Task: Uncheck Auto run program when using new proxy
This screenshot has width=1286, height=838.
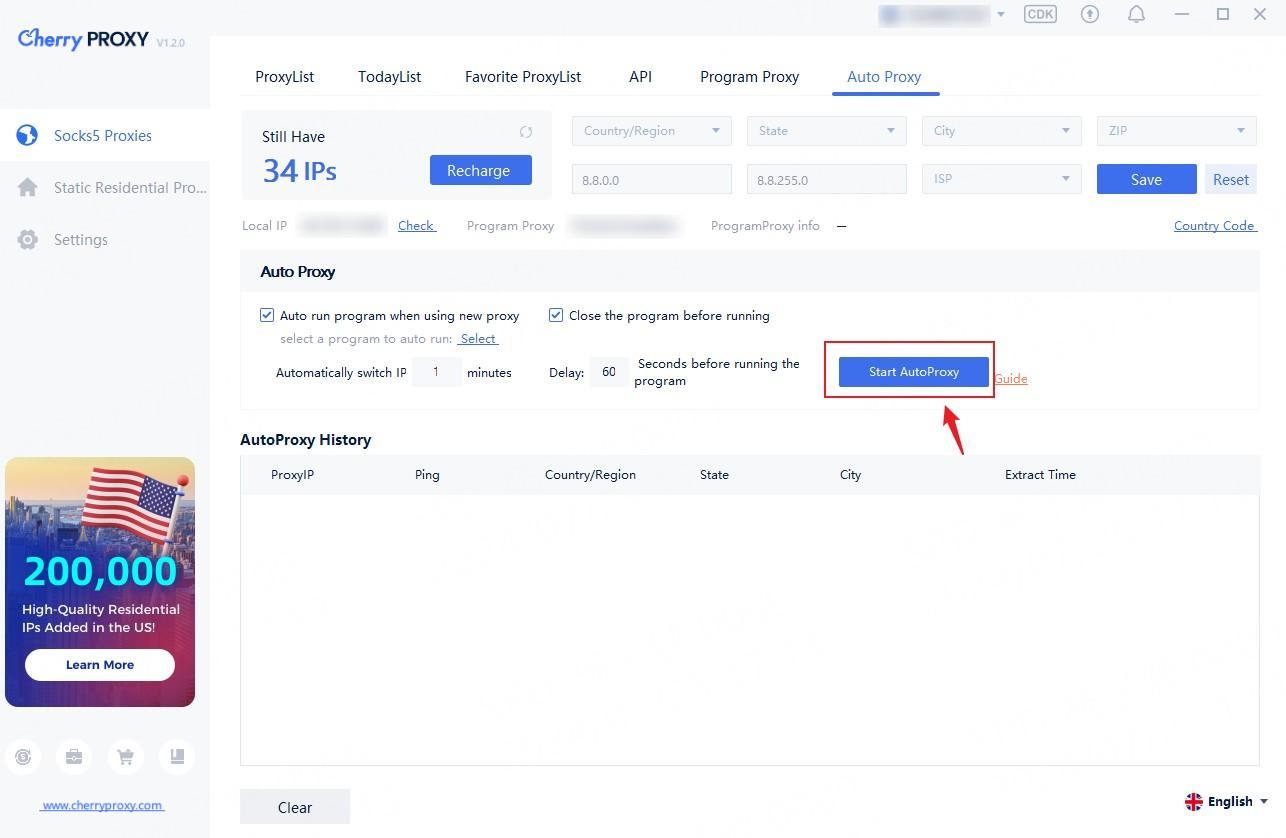Action: (267, 315)
